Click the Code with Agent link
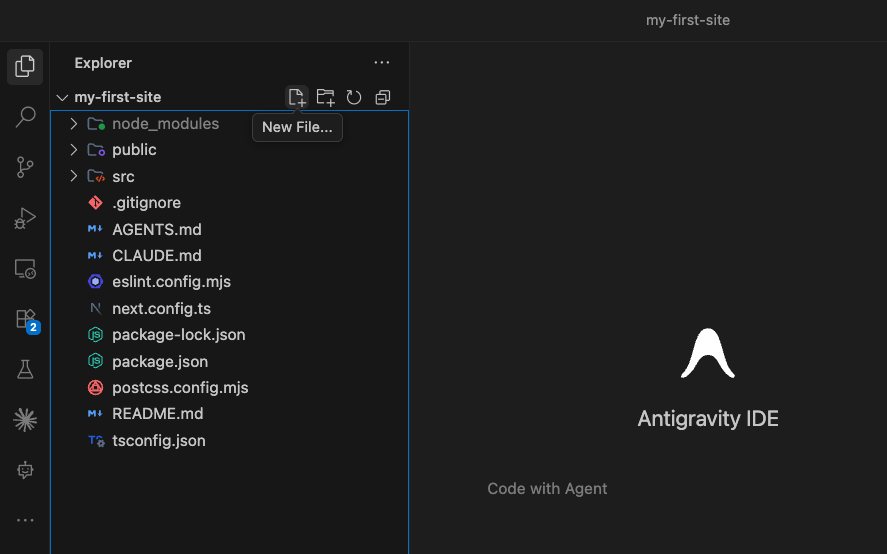The height and width of the screenshot is (554, 887). (x=547, y=488)
